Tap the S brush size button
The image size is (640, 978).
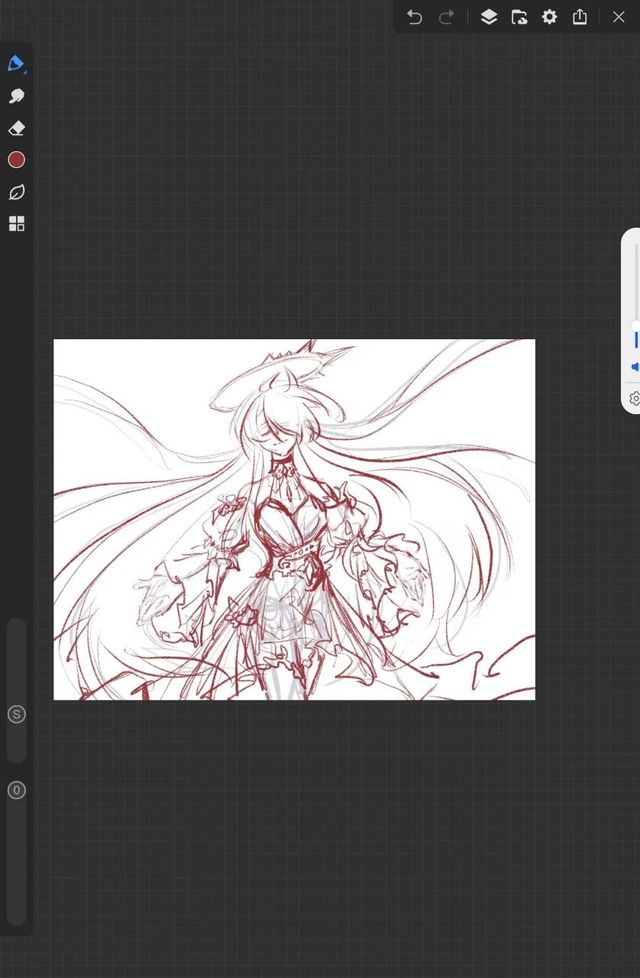click(16, 714)
